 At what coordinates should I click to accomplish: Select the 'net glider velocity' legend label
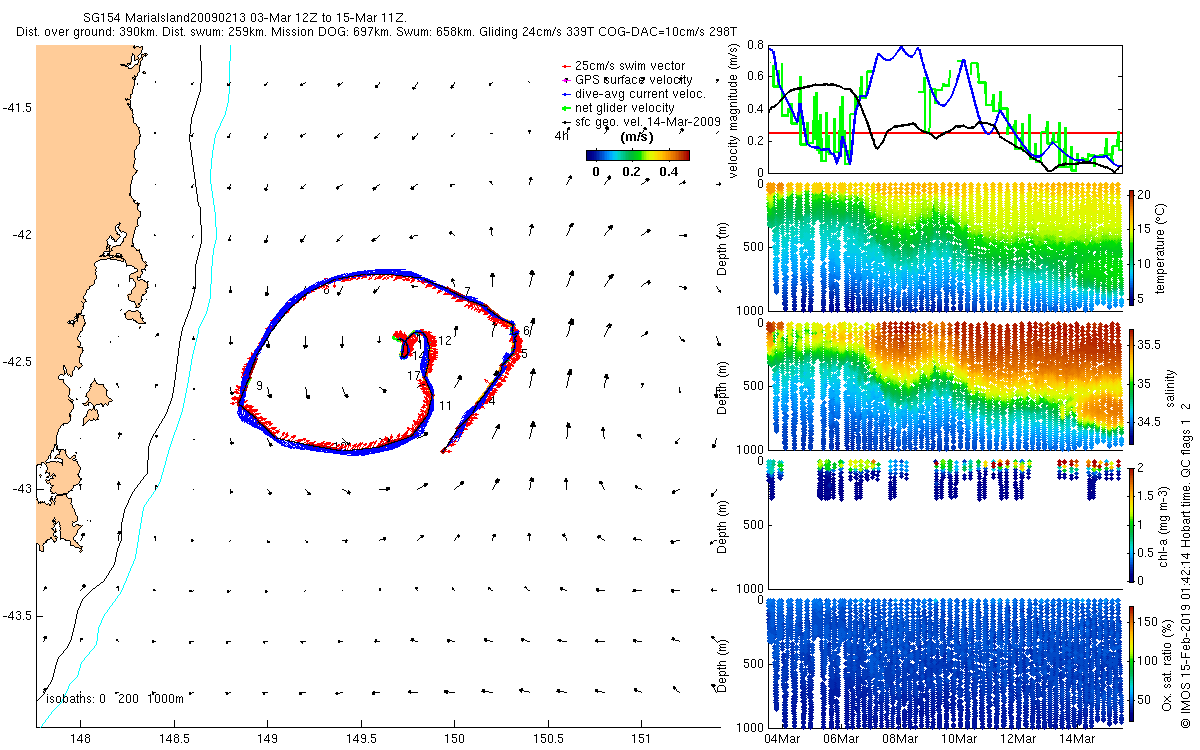[625, 107]
